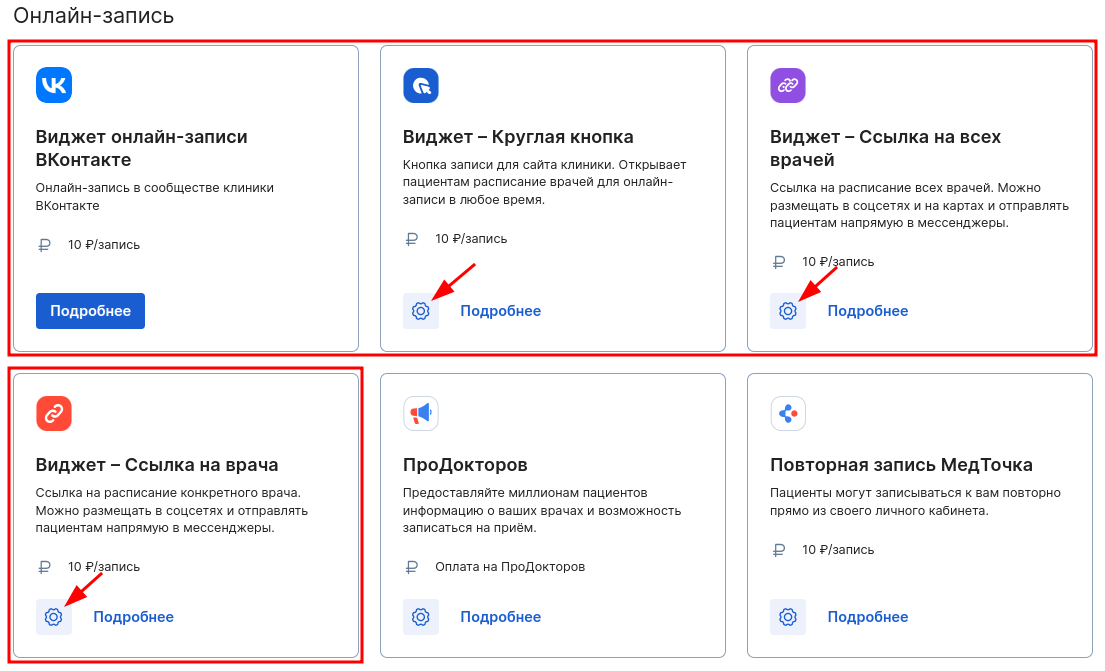Viewport: 1105px width, 671px height.
Task: Select the ПроДокторов card title
Action: (x=465, y=465)
